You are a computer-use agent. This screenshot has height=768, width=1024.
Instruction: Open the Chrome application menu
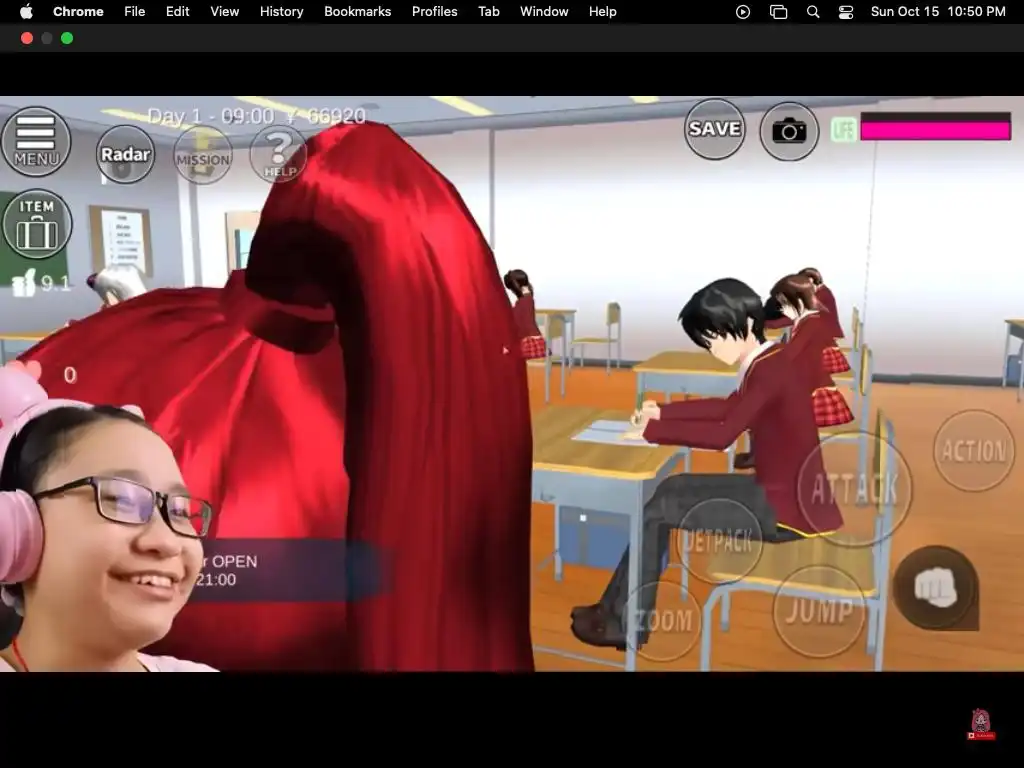(78, 12)
